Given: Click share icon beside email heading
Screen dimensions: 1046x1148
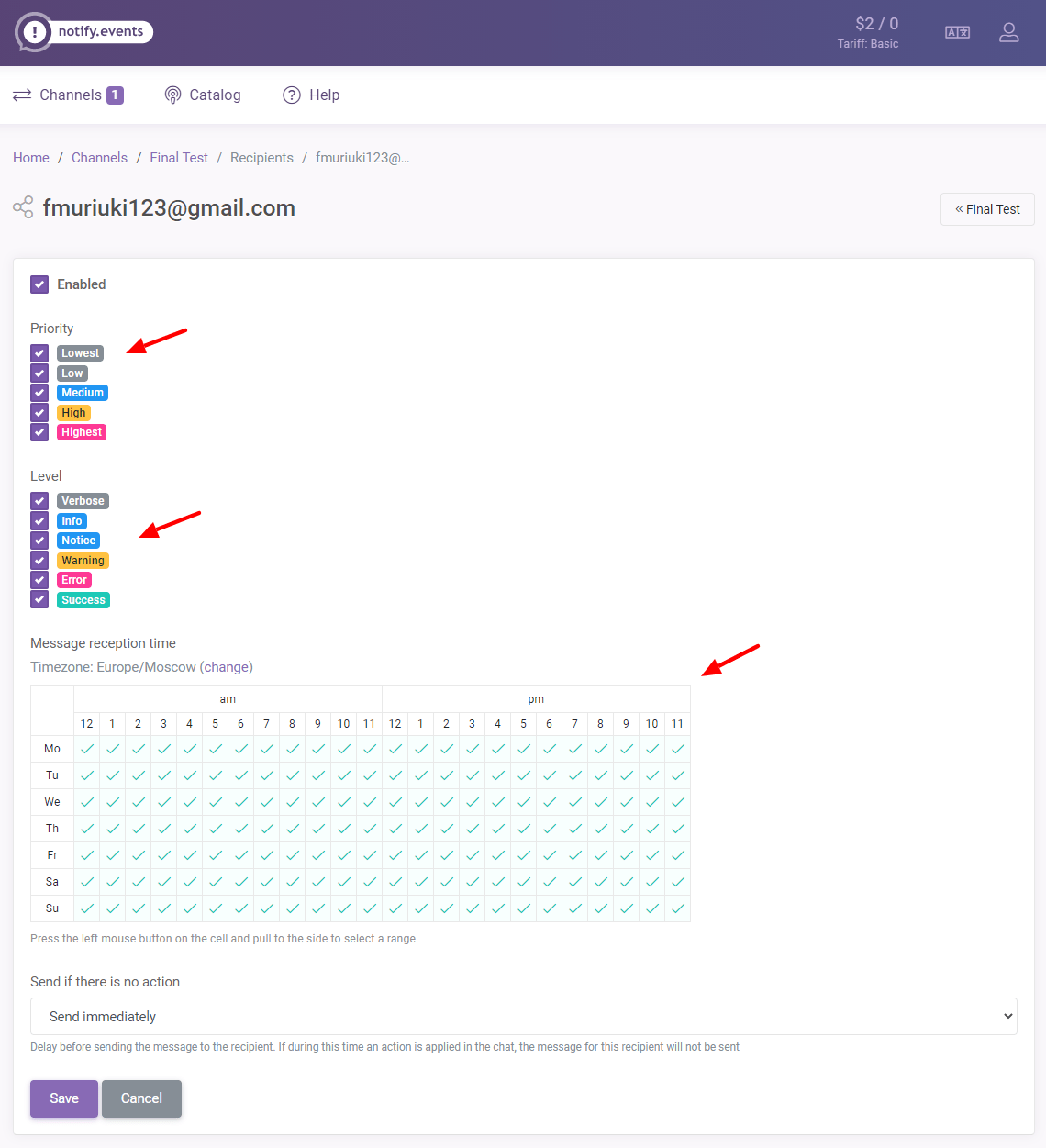Looking at the screenshot, I should 23,207.
